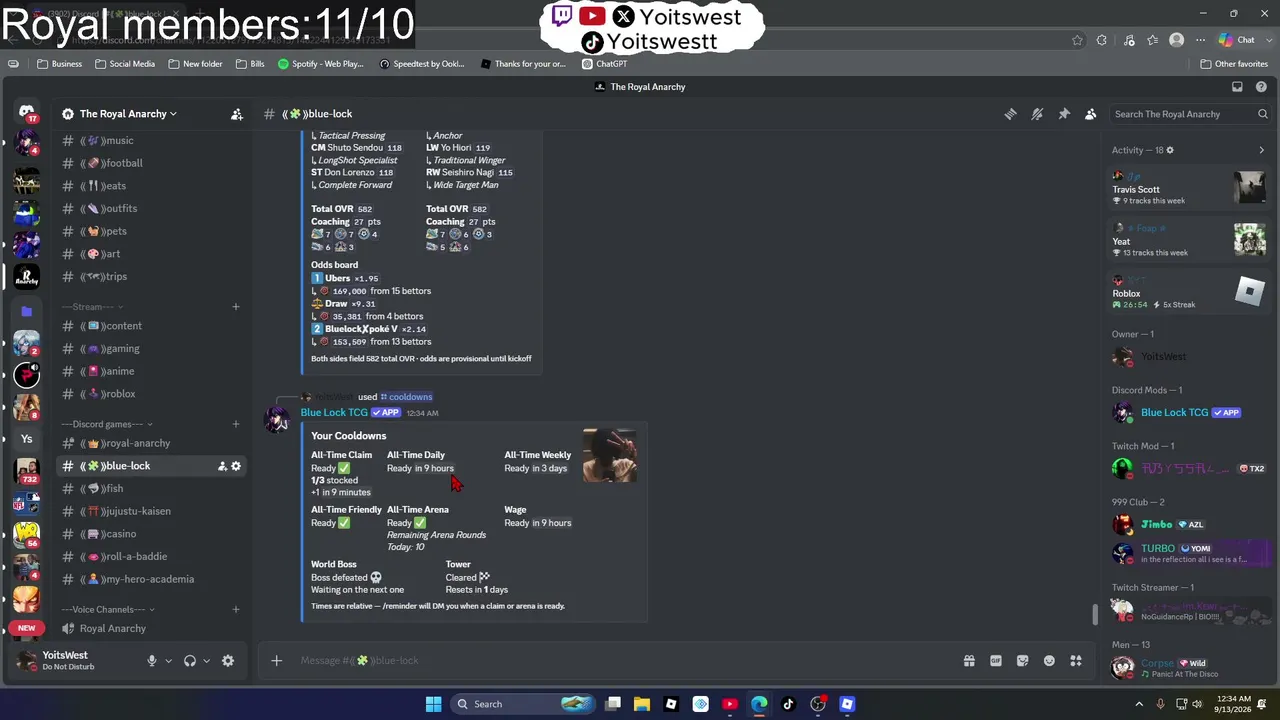Open Other favorites folder
This screenshot has width=1280, height=720.
1234,64
